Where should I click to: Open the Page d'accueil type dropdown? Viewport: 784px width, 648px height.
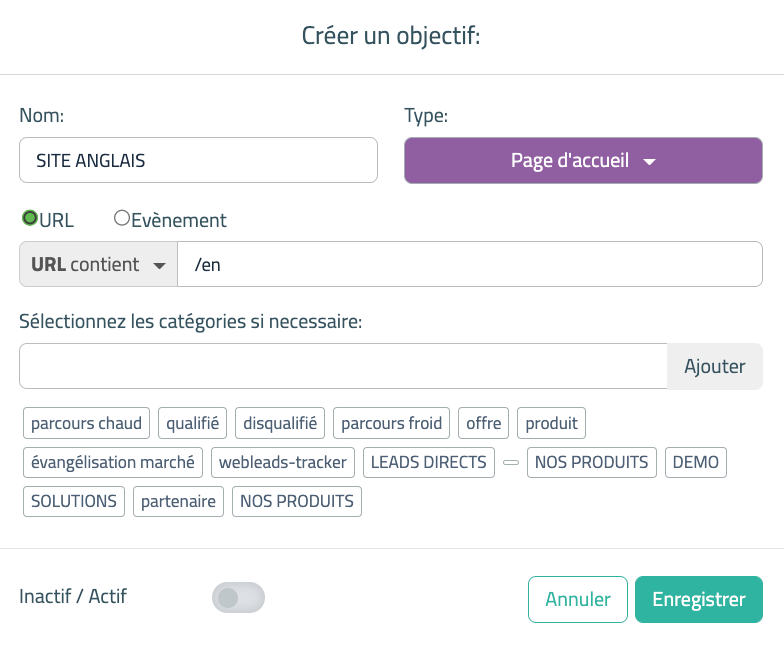click(x=583, y=160)
